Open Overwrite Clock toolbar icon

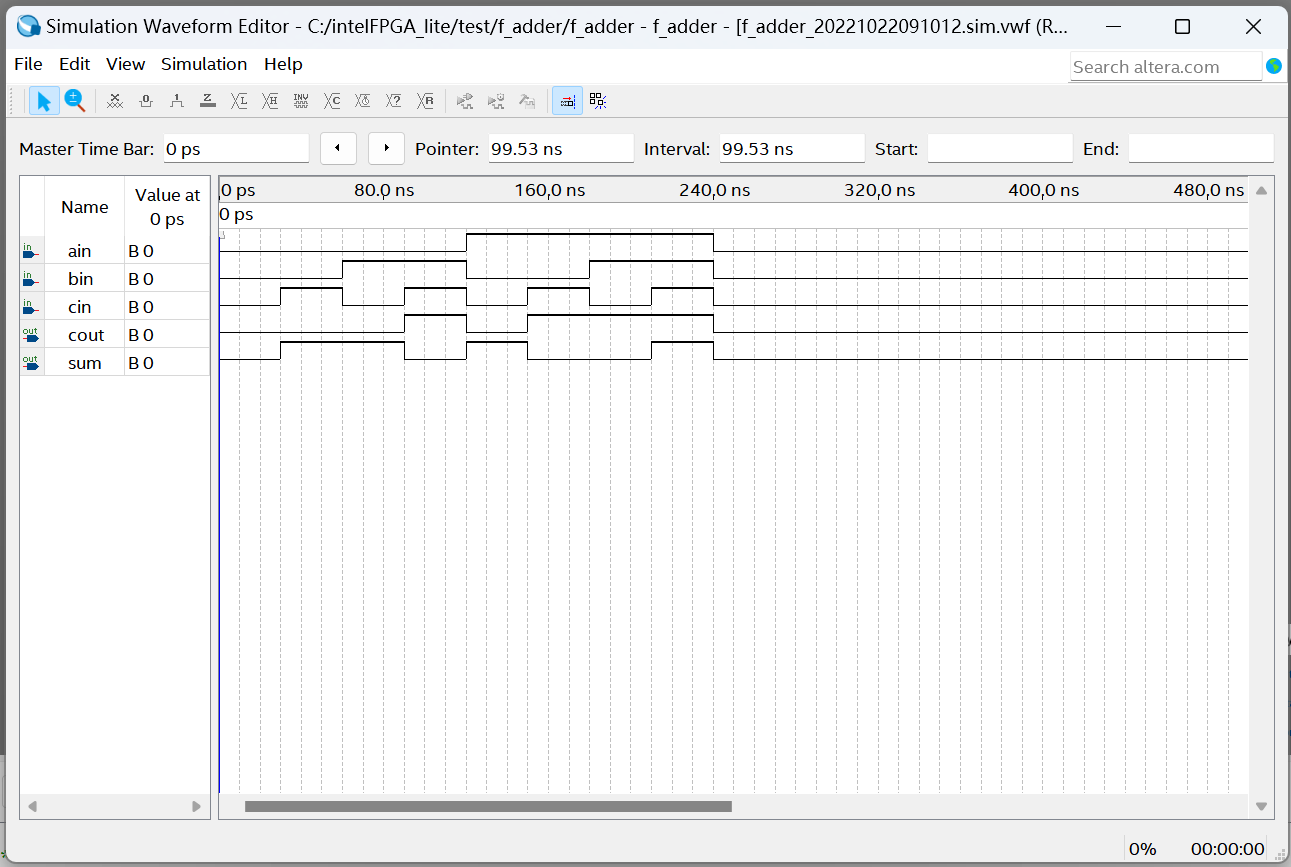pyautogui.click(x=363, y=101)
